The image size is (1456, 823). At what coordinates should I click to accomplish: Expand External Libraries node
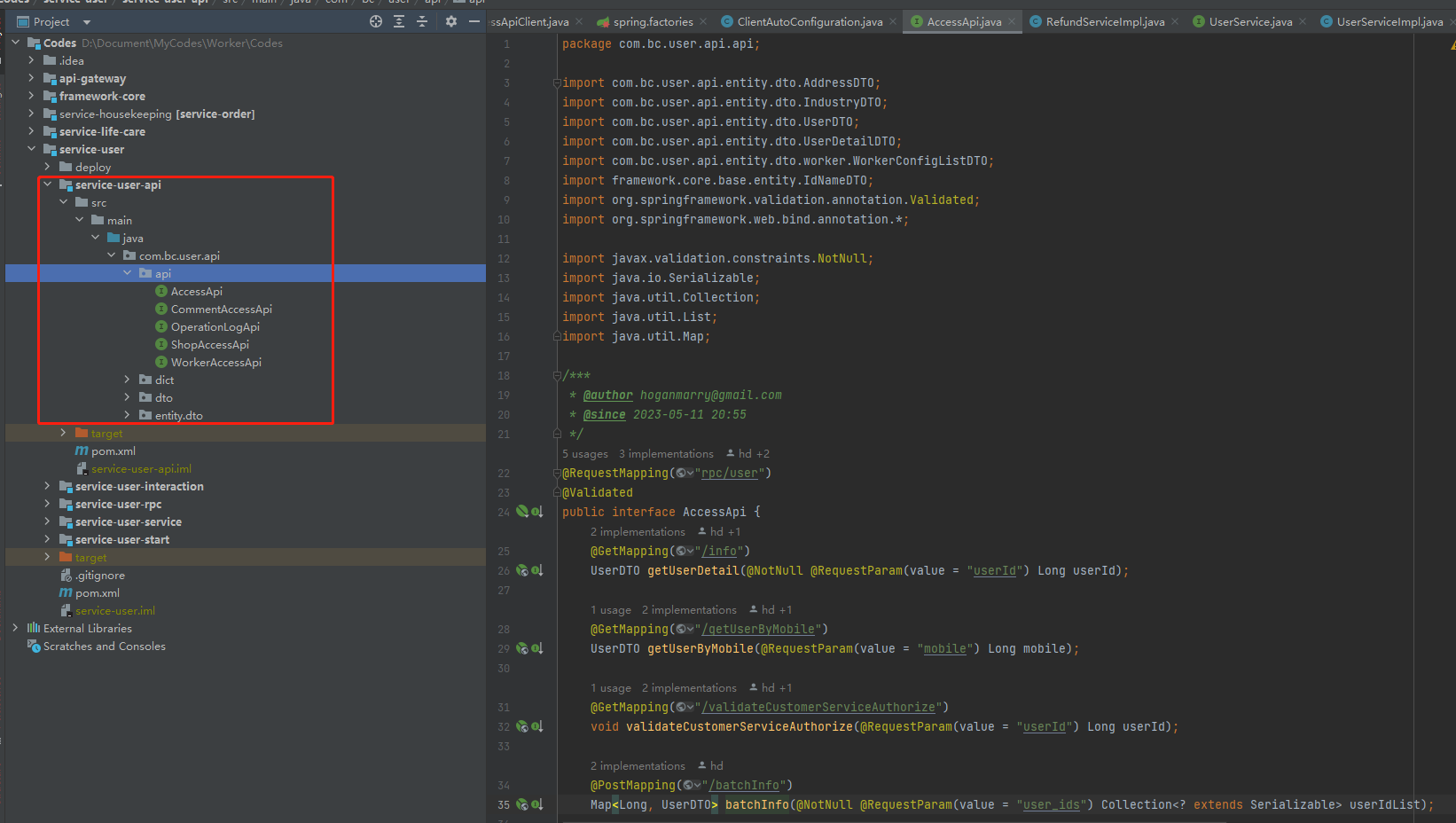coord(16,628)
